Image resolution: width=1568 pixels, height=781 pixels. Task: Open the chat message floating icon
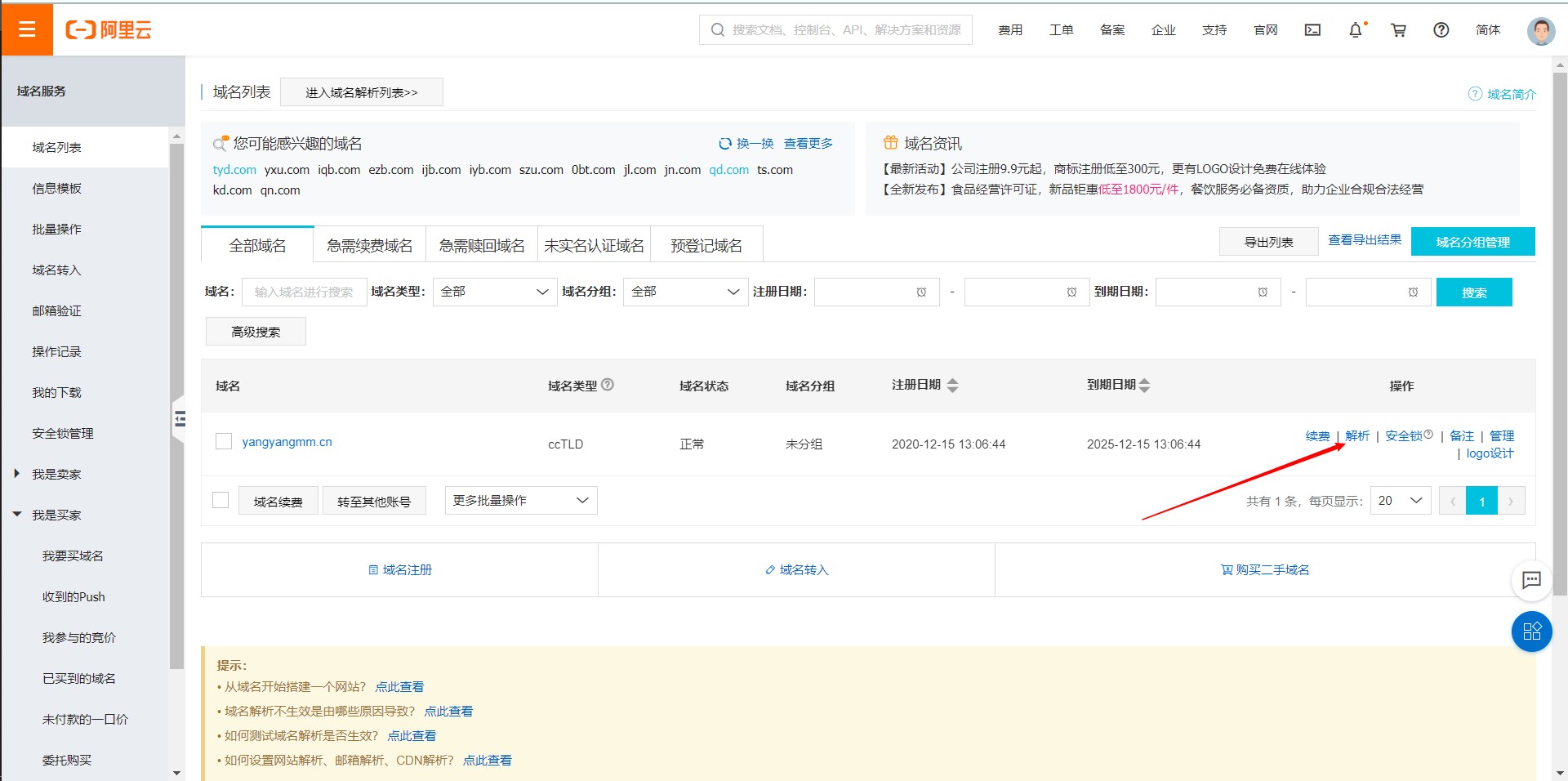[x=1532, y=581]
